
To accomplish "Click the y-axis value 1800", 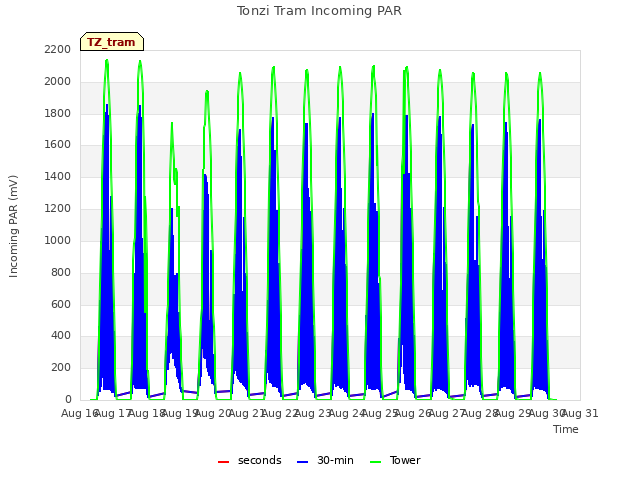I will 58,113.
